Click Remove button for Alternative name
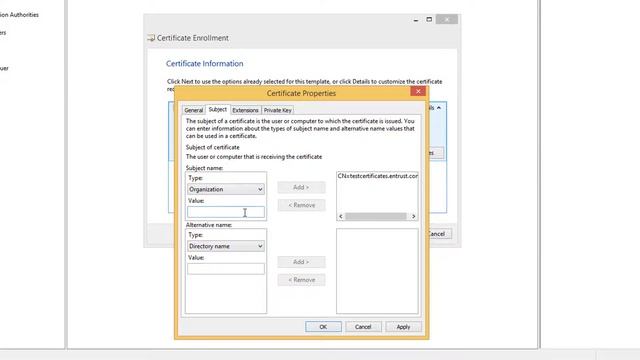Image resolution: width=640 pixels, height=360 pixels. tap(301, 280)
